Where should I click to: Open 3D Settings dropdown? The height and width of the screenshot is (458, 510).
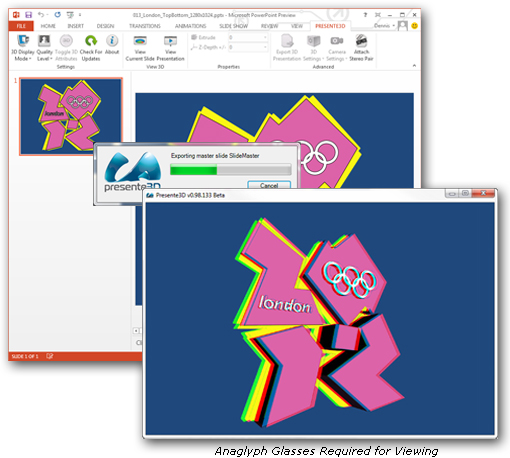click(313, 48)
